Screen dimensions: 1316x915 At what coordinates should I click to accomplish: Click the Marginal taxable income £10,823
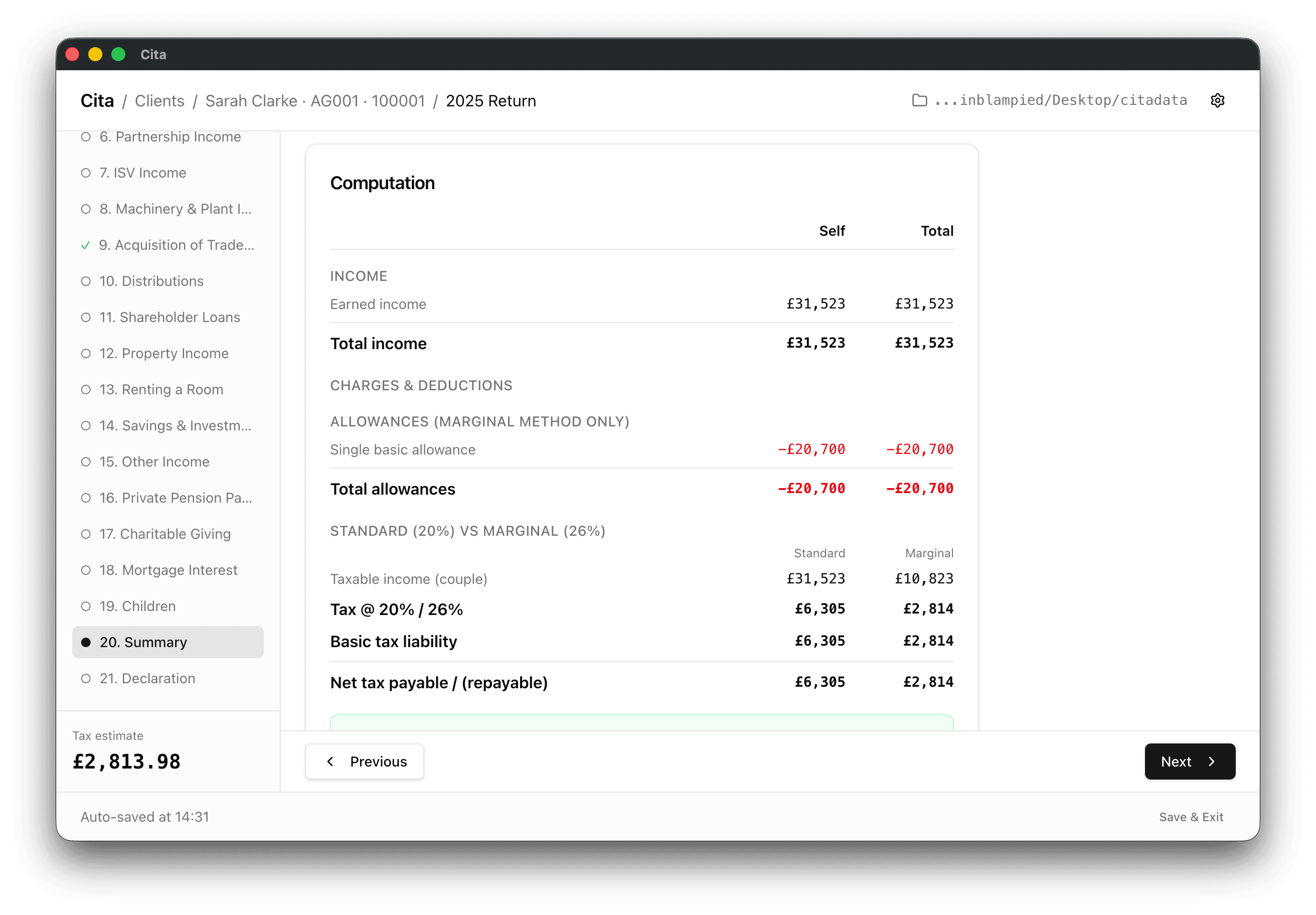[x=924, y=578]
